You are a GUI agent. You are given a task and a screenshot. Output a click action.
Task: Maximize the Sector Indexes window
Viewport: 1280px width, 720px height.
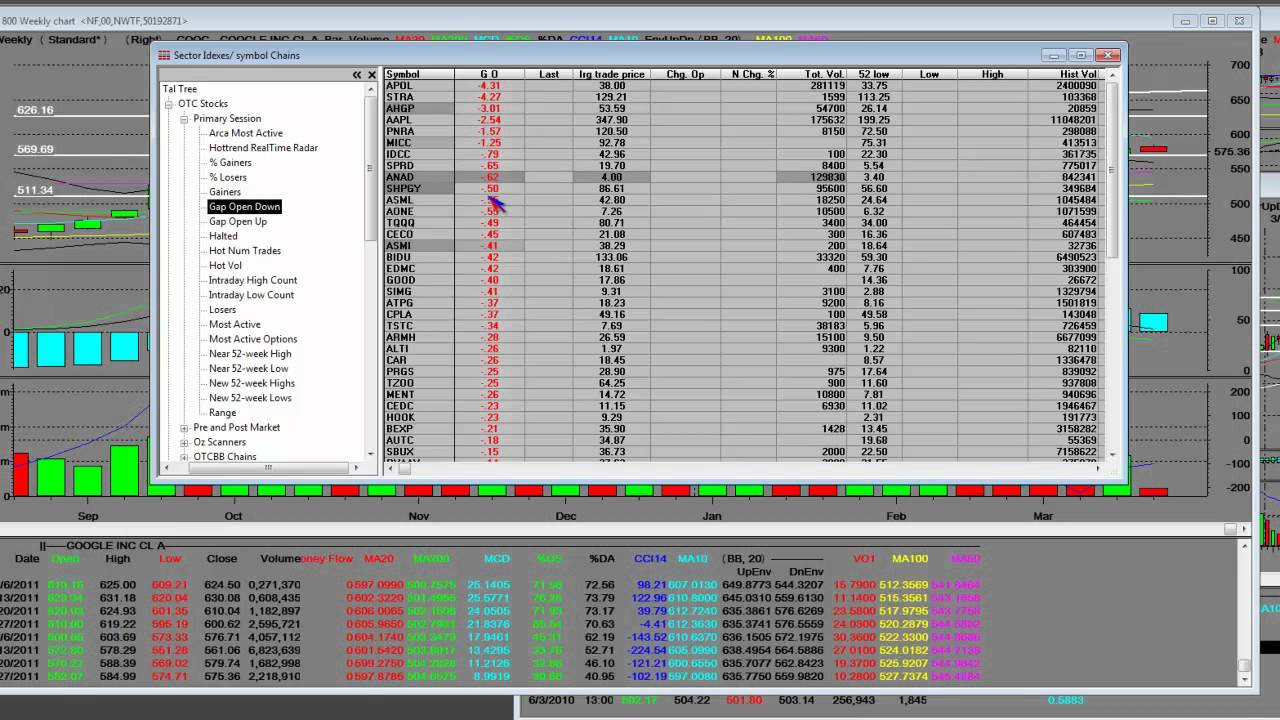coord(1080,55)
